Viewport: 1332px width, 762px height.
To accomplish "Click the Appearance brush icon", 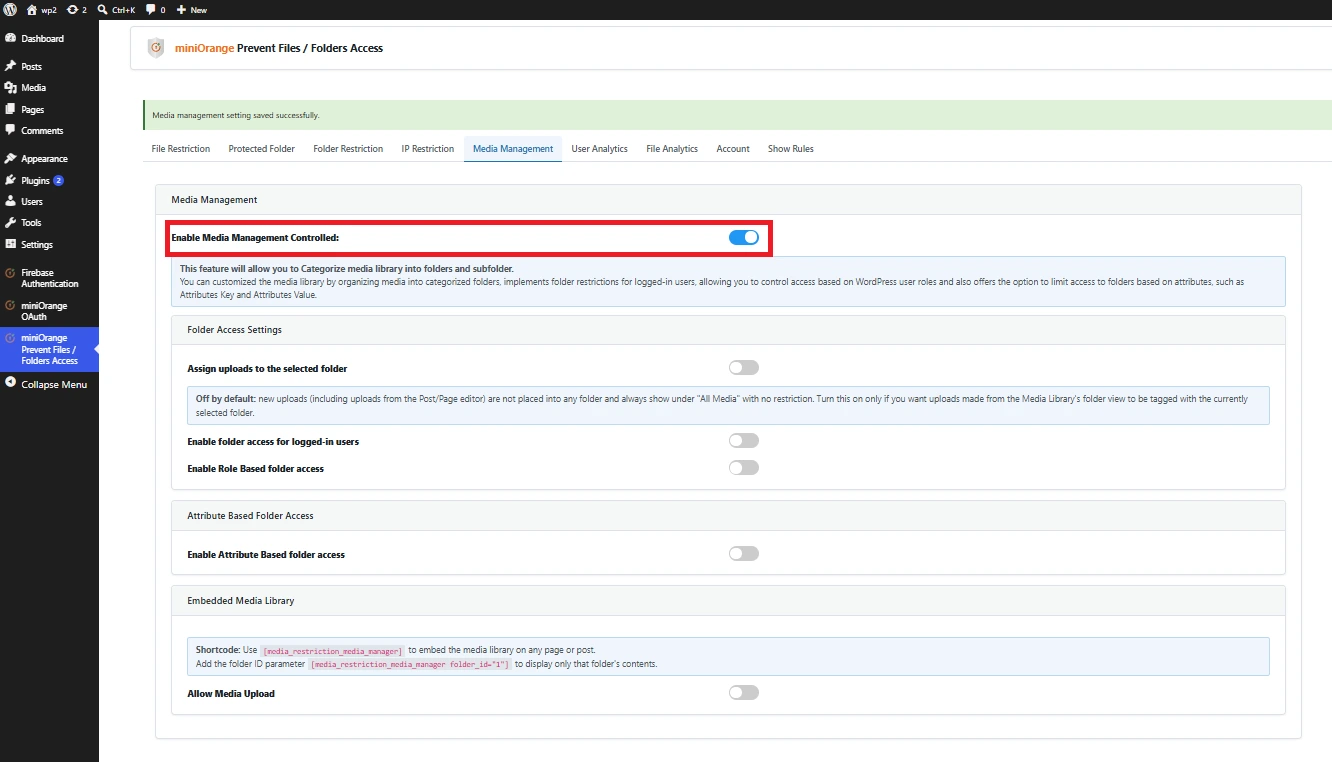I will click(x=10, y=158).
